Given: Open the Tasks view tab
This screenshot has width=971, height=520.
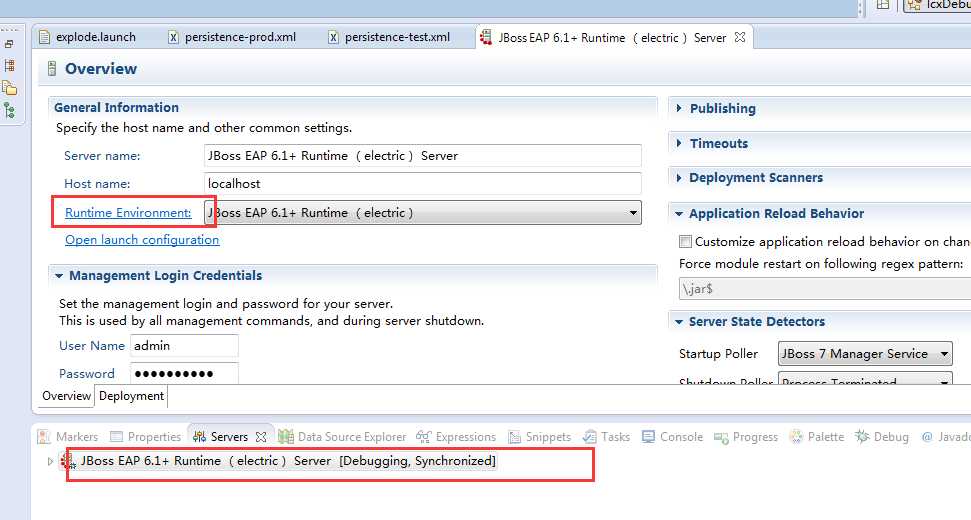Looking at the screenshot, I should 607,437.
